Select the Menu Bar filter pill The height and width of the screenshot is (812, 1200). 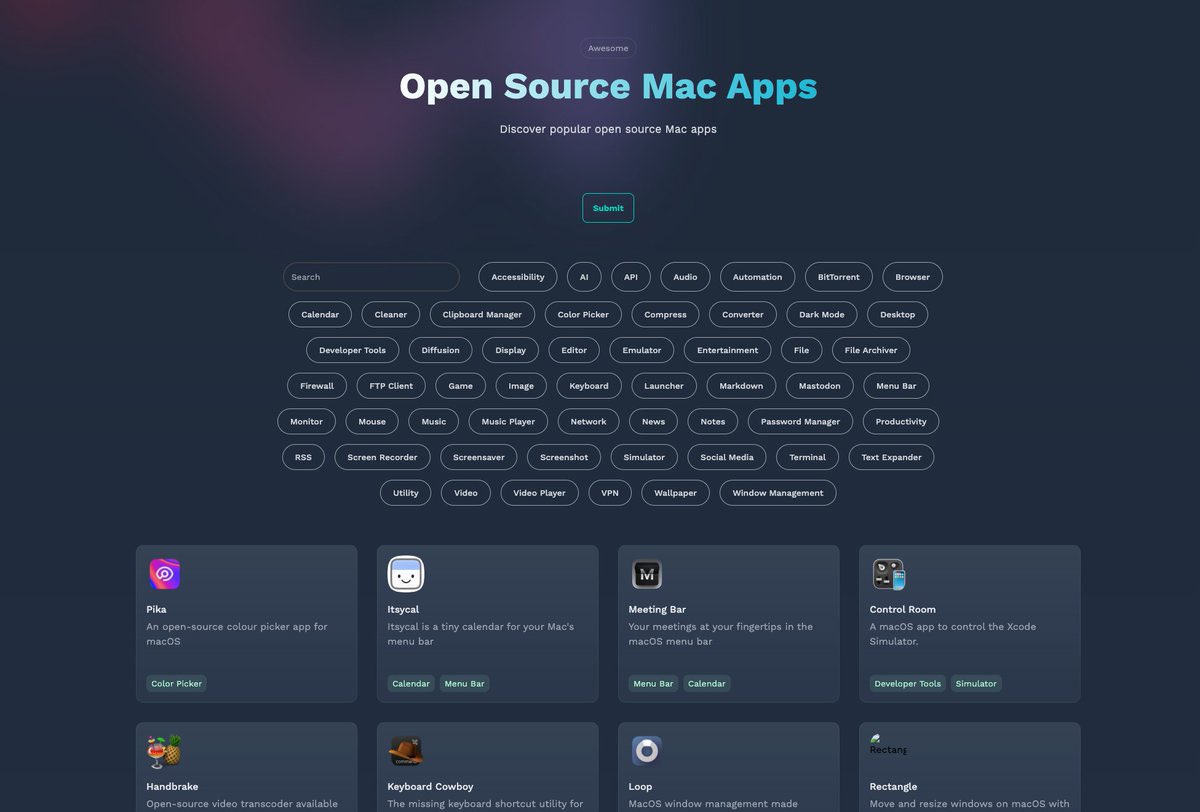pyautogui.click(x=896, y=386)
